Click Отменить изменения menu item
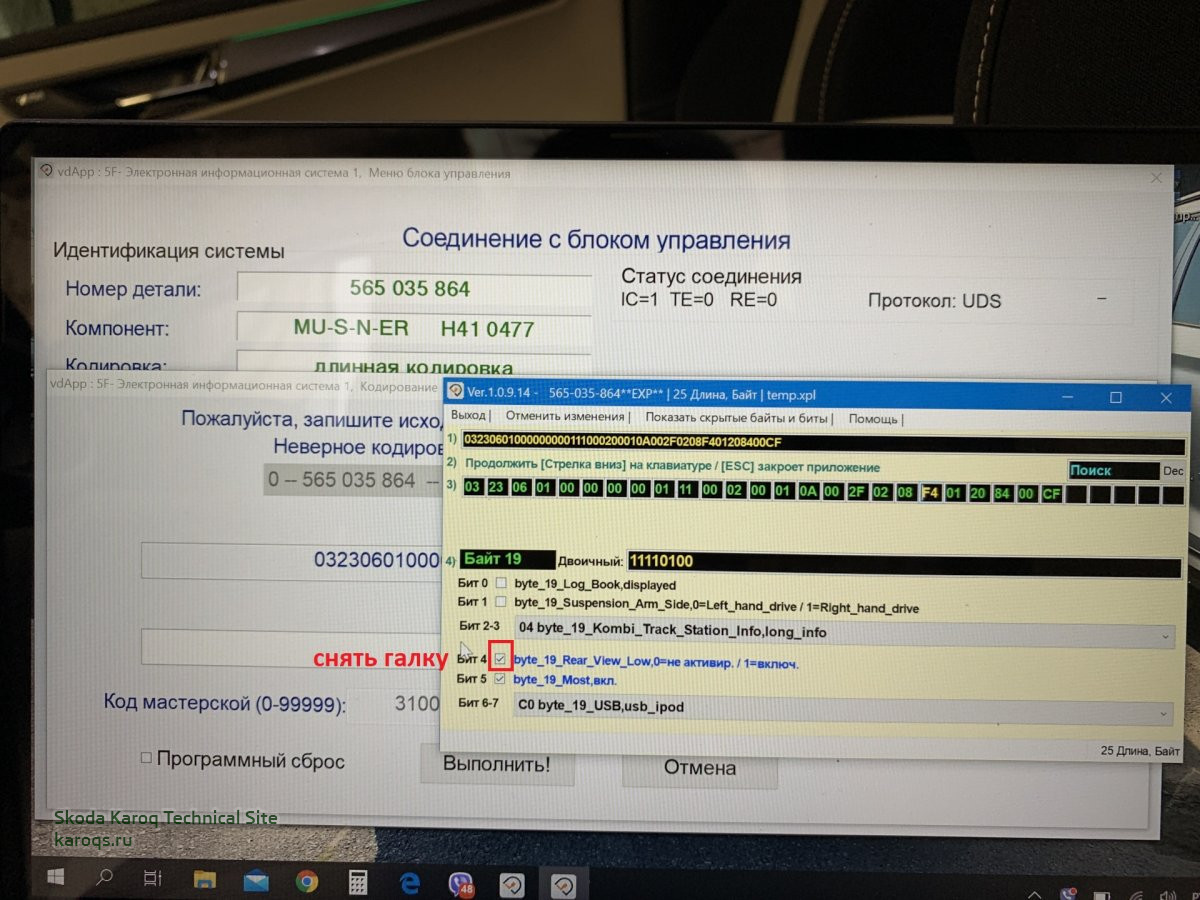Screen dimensions: 1200x900 [562, 417]
